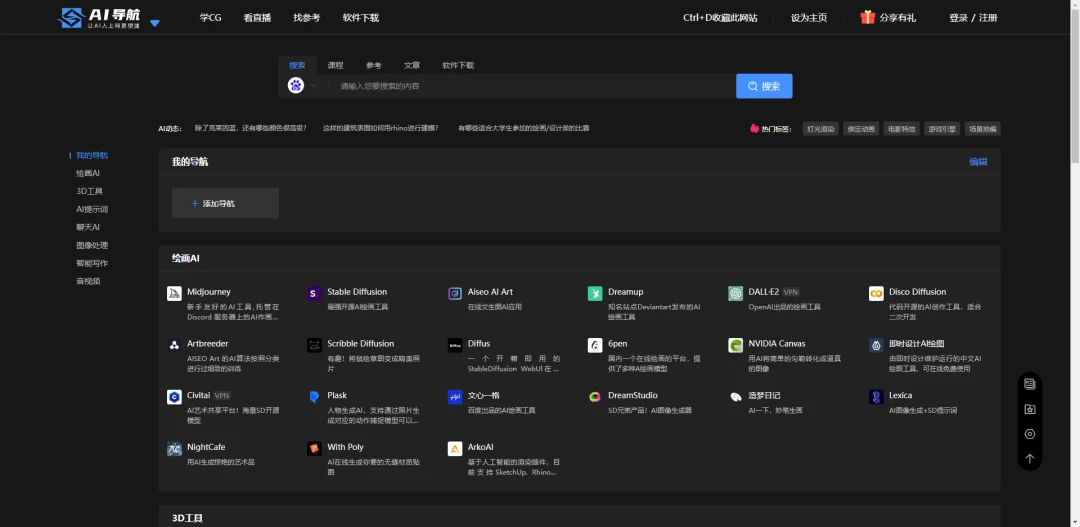Open the Lexica icon

click(x=876, y=397)
